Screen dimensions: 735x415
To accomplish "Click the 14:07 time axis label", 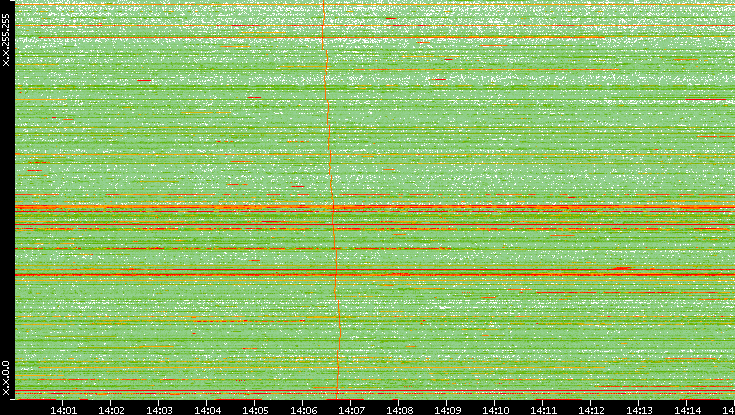I will (351, 410).
